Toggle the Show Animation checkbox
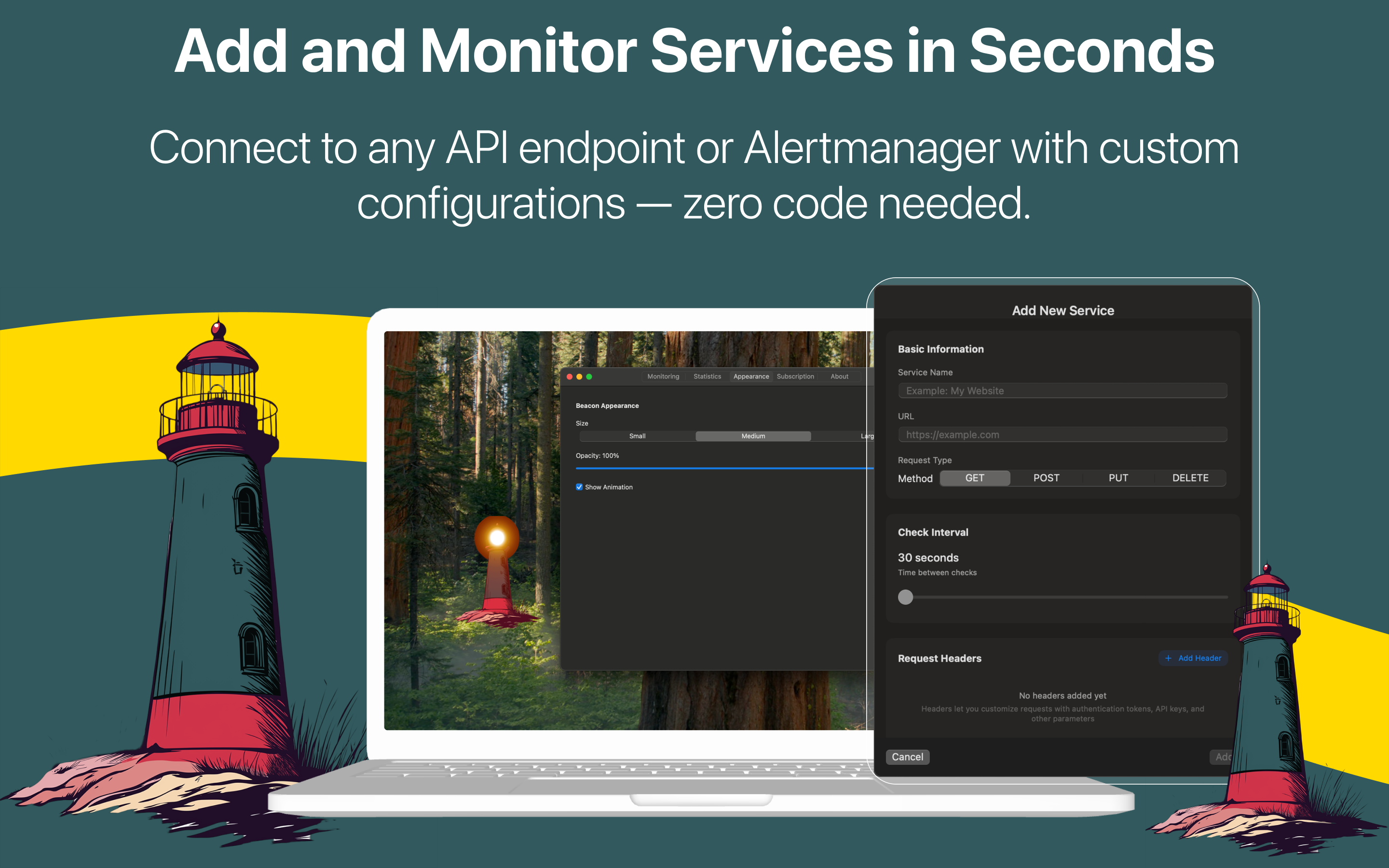 tap(579, 487)
